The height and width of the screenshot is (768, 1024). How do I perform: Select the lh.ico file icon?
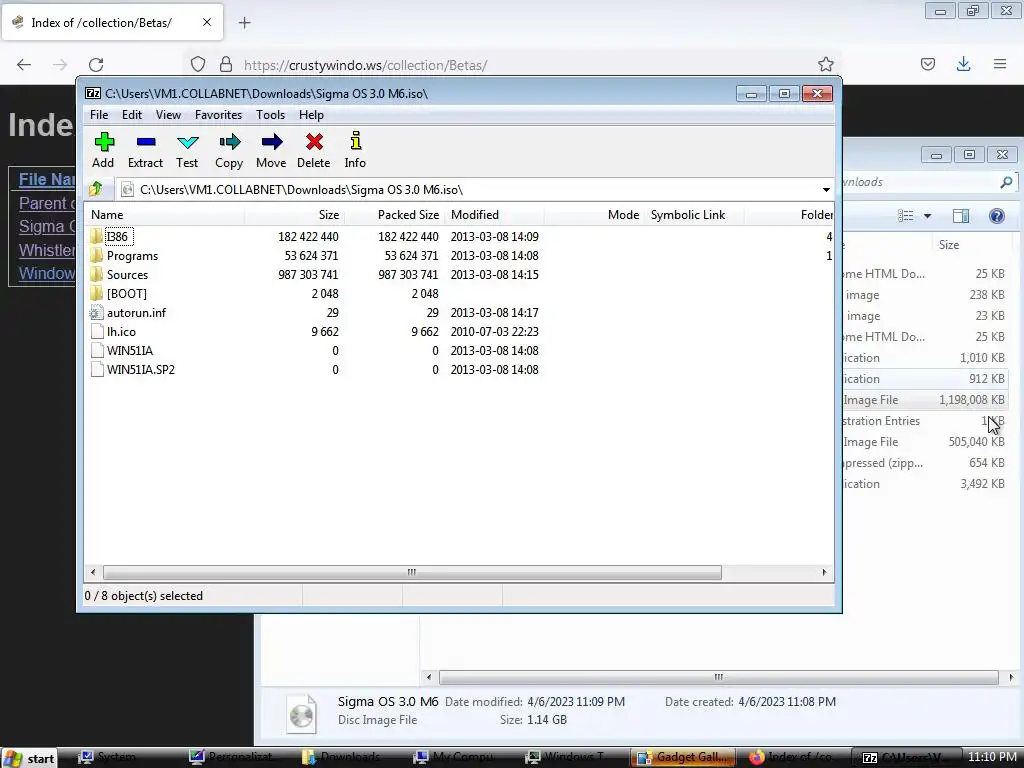(97, 331)
